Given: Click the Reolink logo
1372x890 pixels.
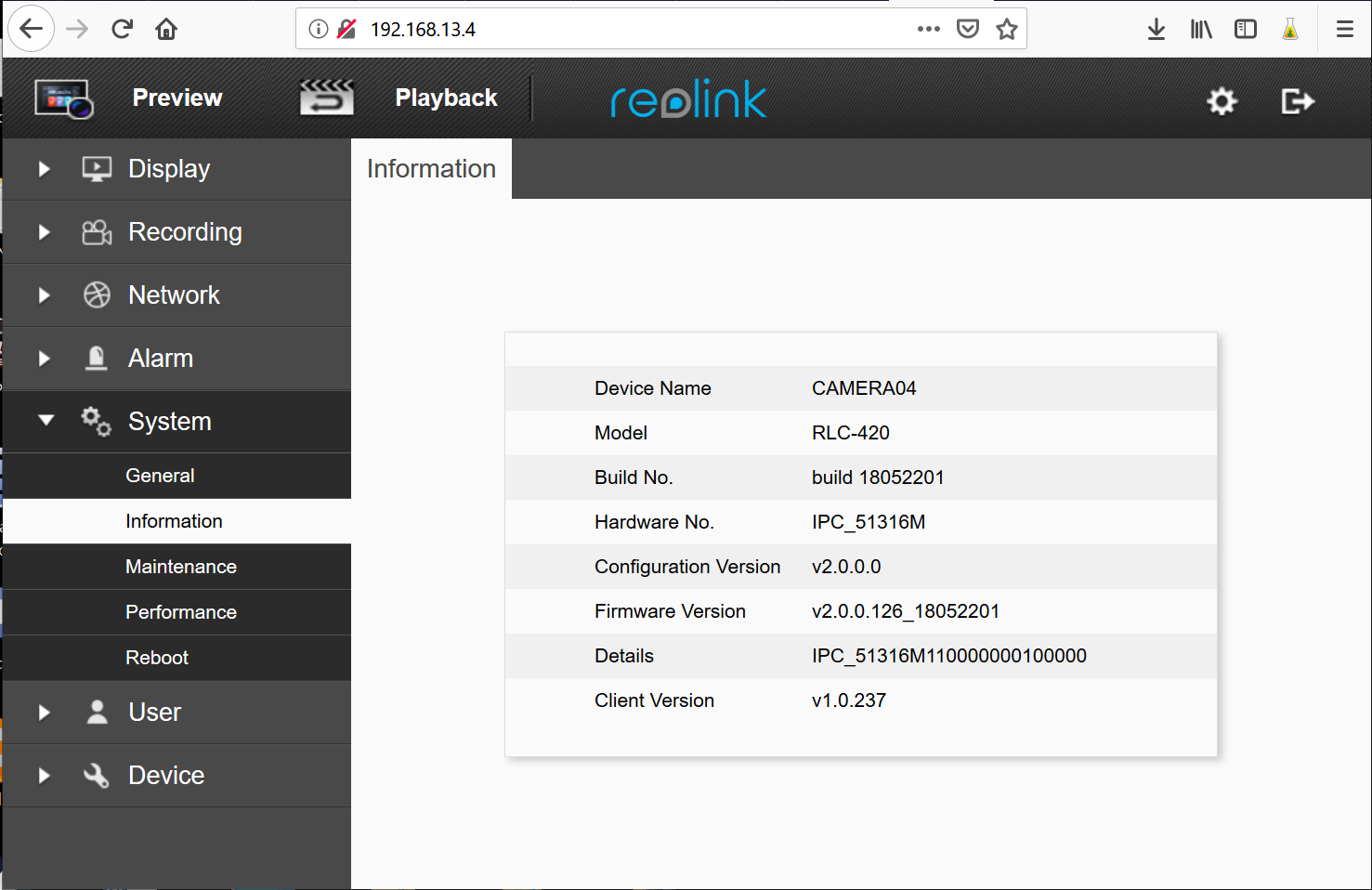Looking at the screenshot, I should click(687, 98).
